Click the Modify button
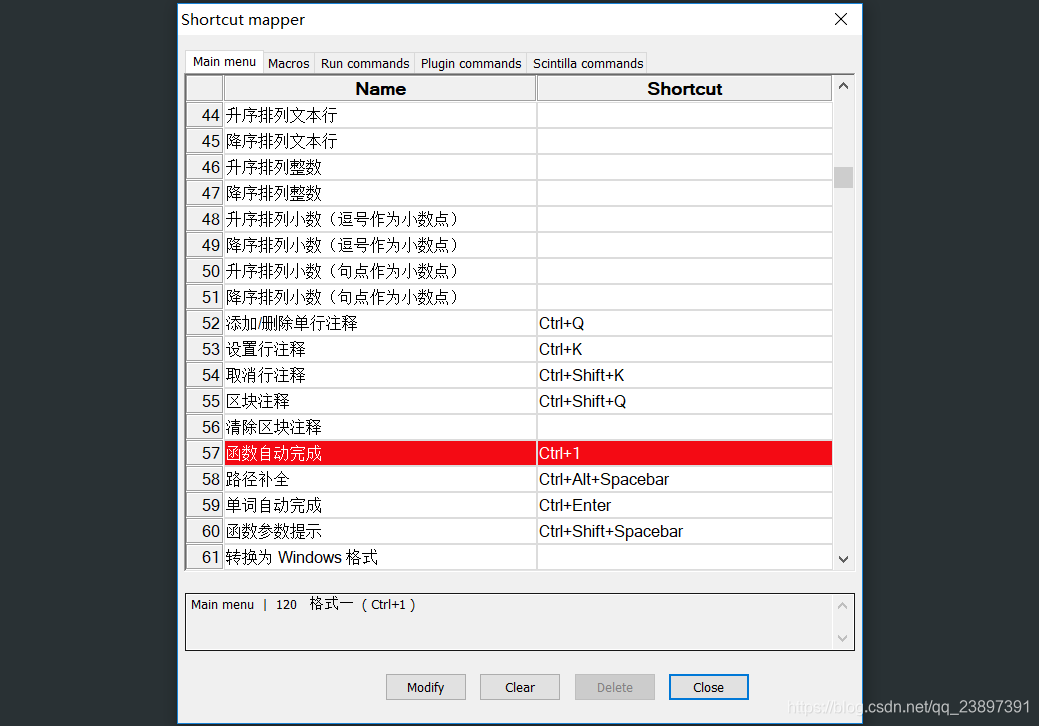Image resolution: width=1039 pixels, height=726 pixels. pos(425,688)
